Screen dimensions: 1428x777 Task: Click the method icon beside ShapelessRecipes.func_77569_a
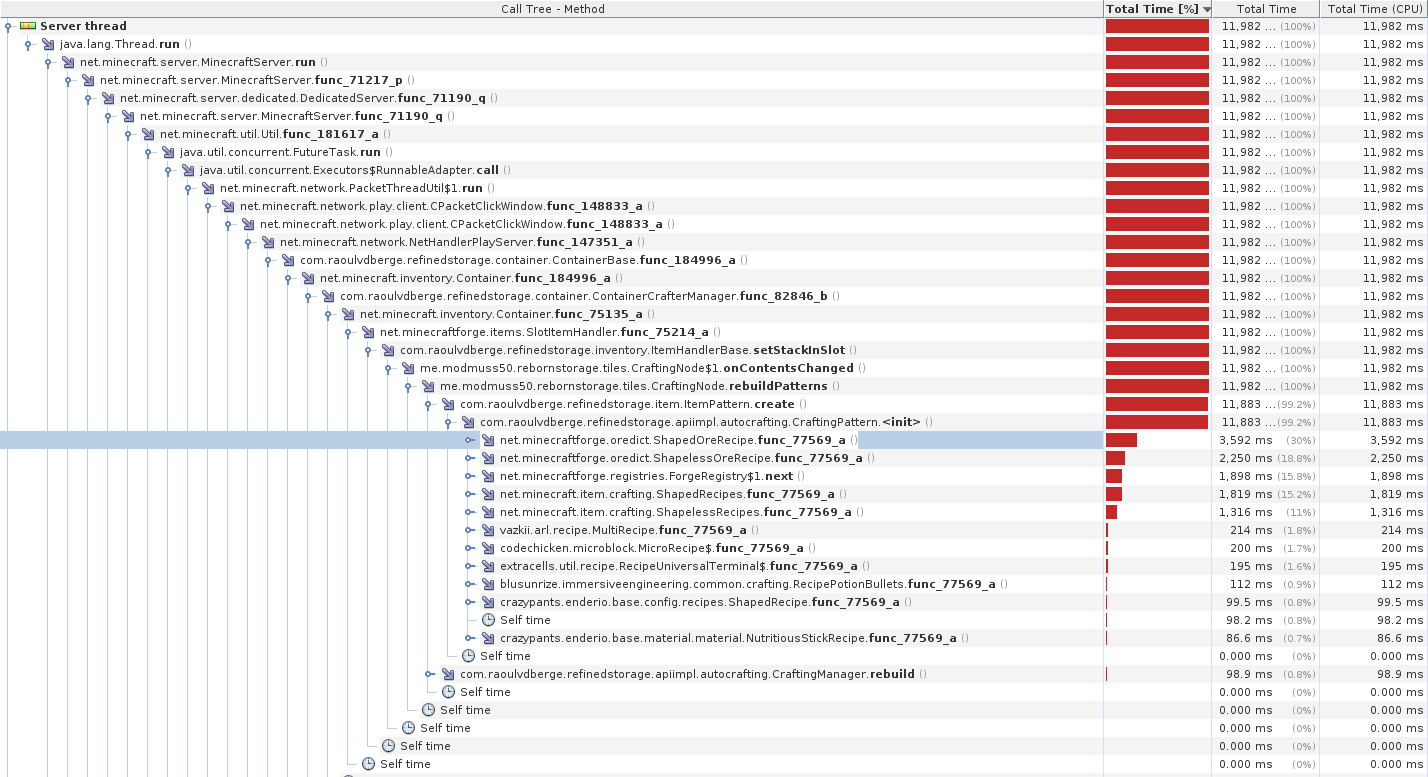pos(488,512)
